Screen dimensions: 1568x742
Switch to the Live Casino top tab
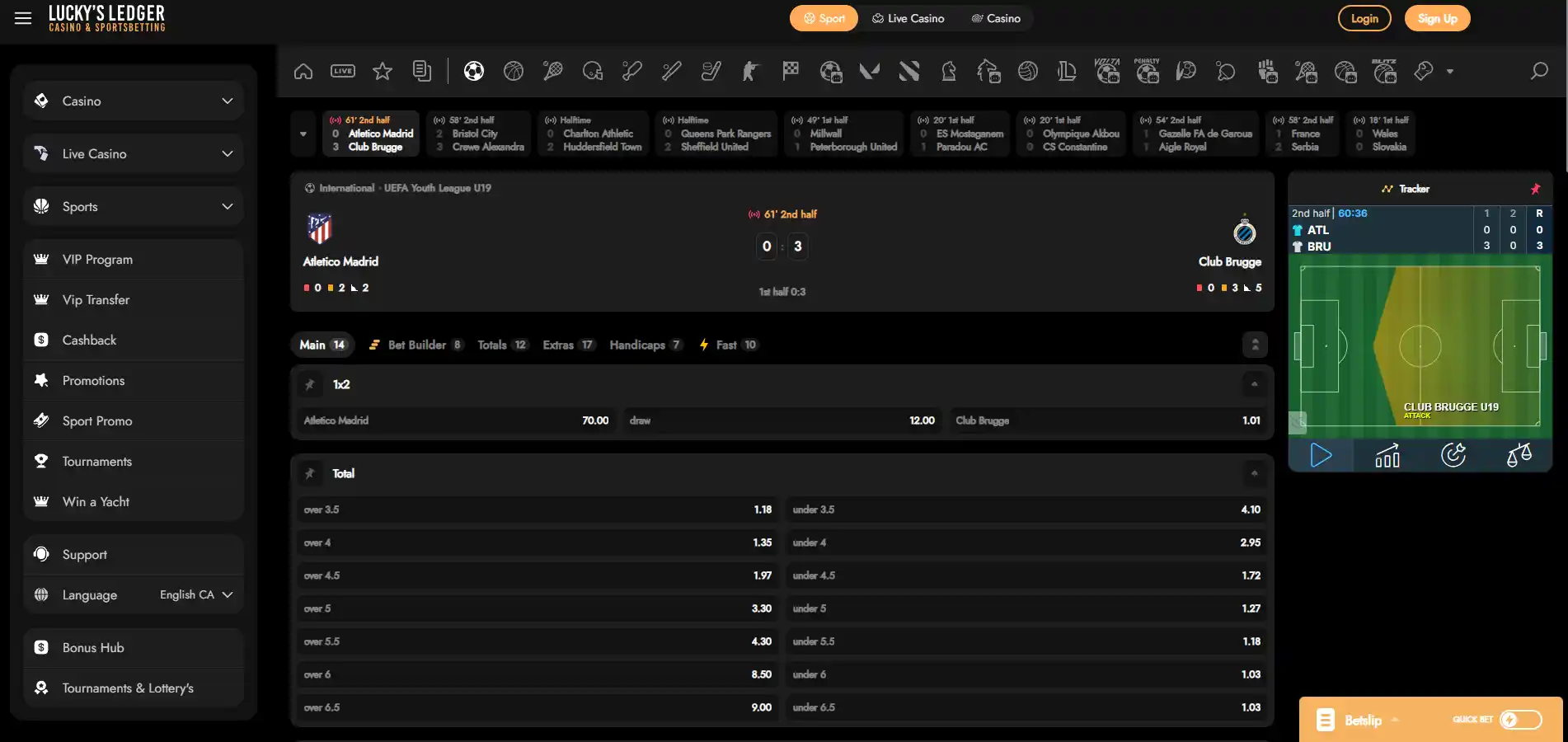click(x=908, y=18)
